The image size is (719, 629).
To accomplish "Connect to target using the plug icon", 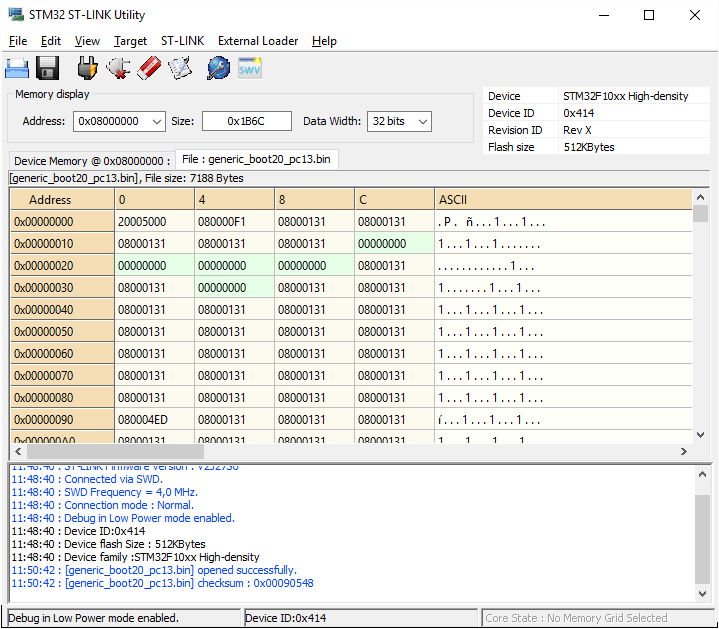I will [88, 68].
